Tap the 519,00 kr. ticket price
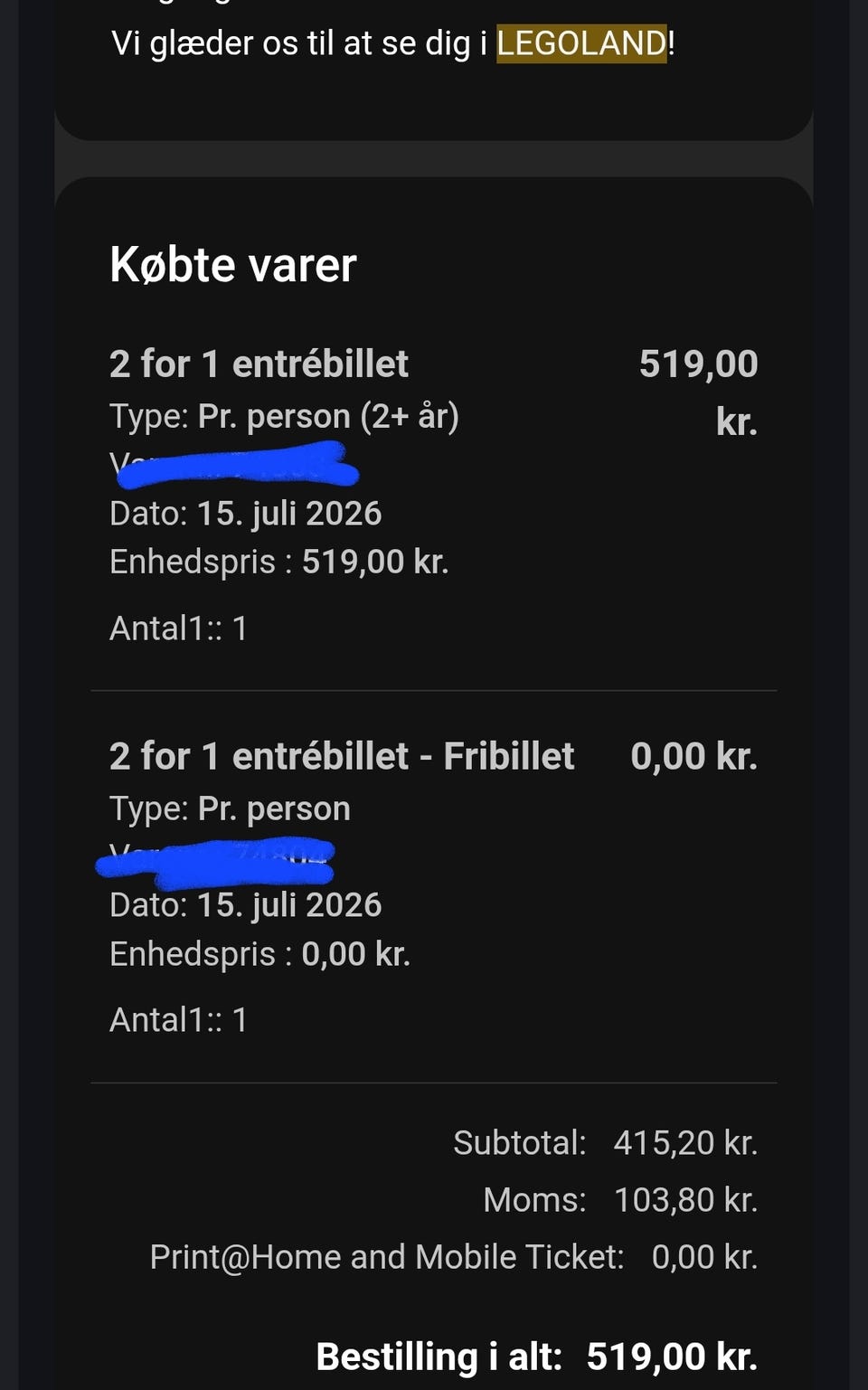The width and height of the screenshot is (868, 1390). point(698,392)
